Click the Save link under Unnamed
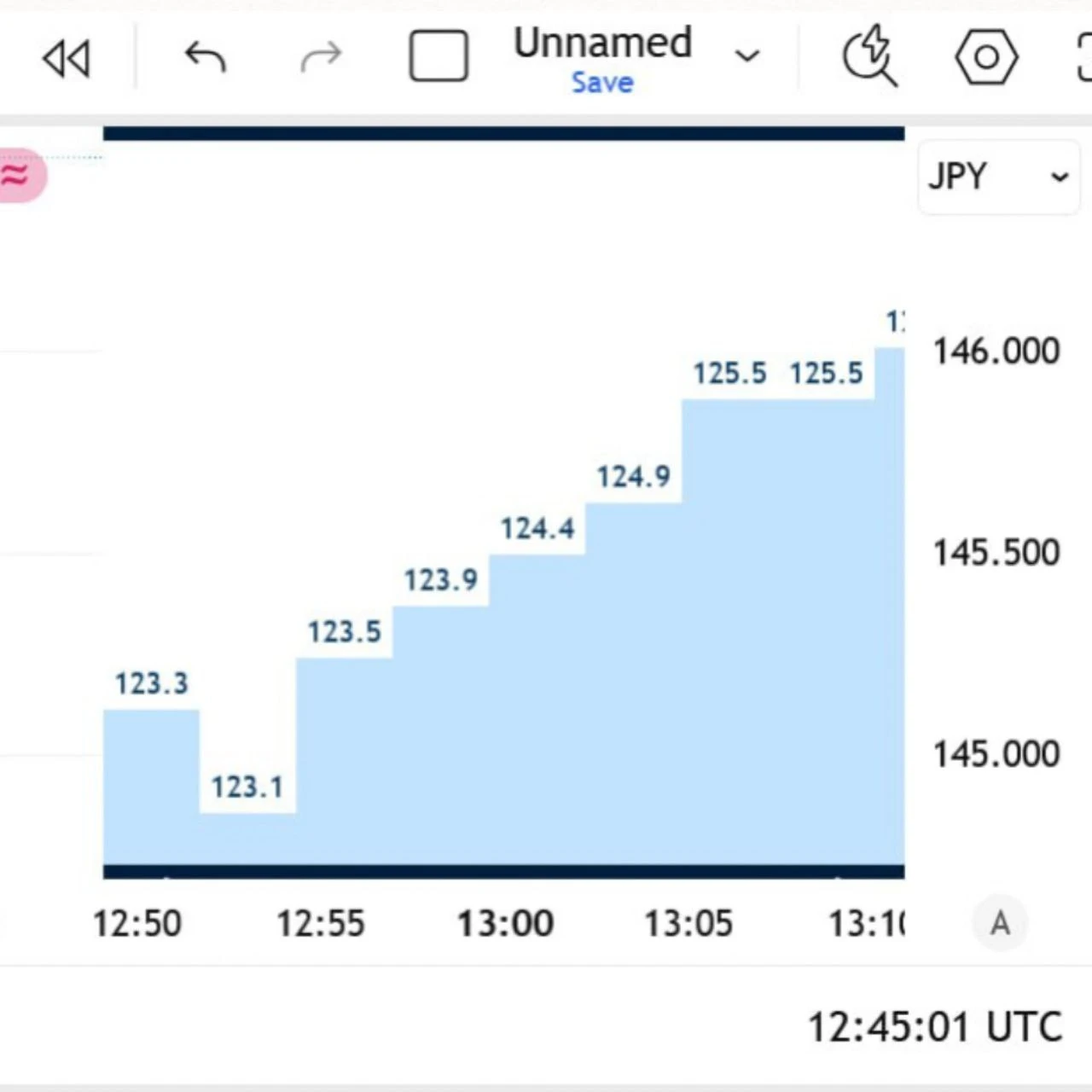The height and width of the screenshot is (1092, 1092). 602,83
